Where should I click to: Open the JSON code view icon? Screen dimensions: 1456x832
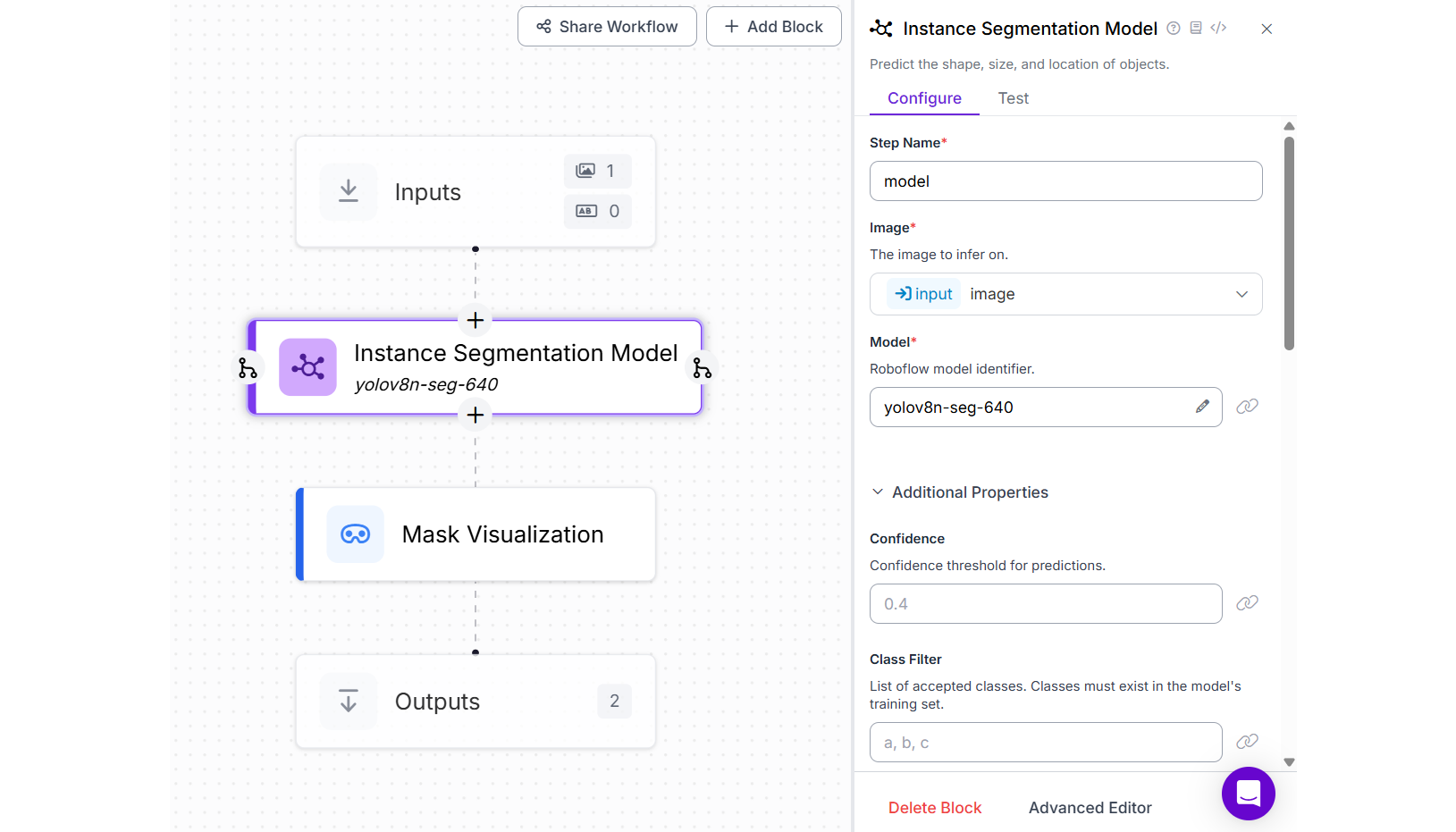pos(1218,28)
